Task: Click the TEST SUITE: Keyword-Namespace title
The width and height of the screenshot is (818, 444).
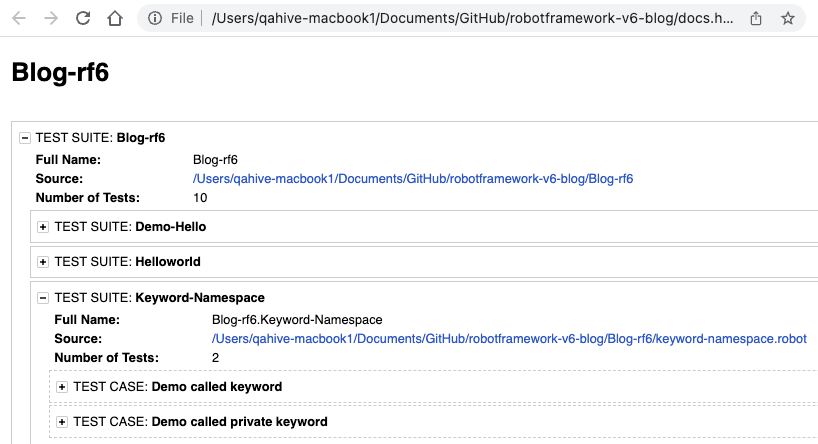Action: click(x=160, y=298)
